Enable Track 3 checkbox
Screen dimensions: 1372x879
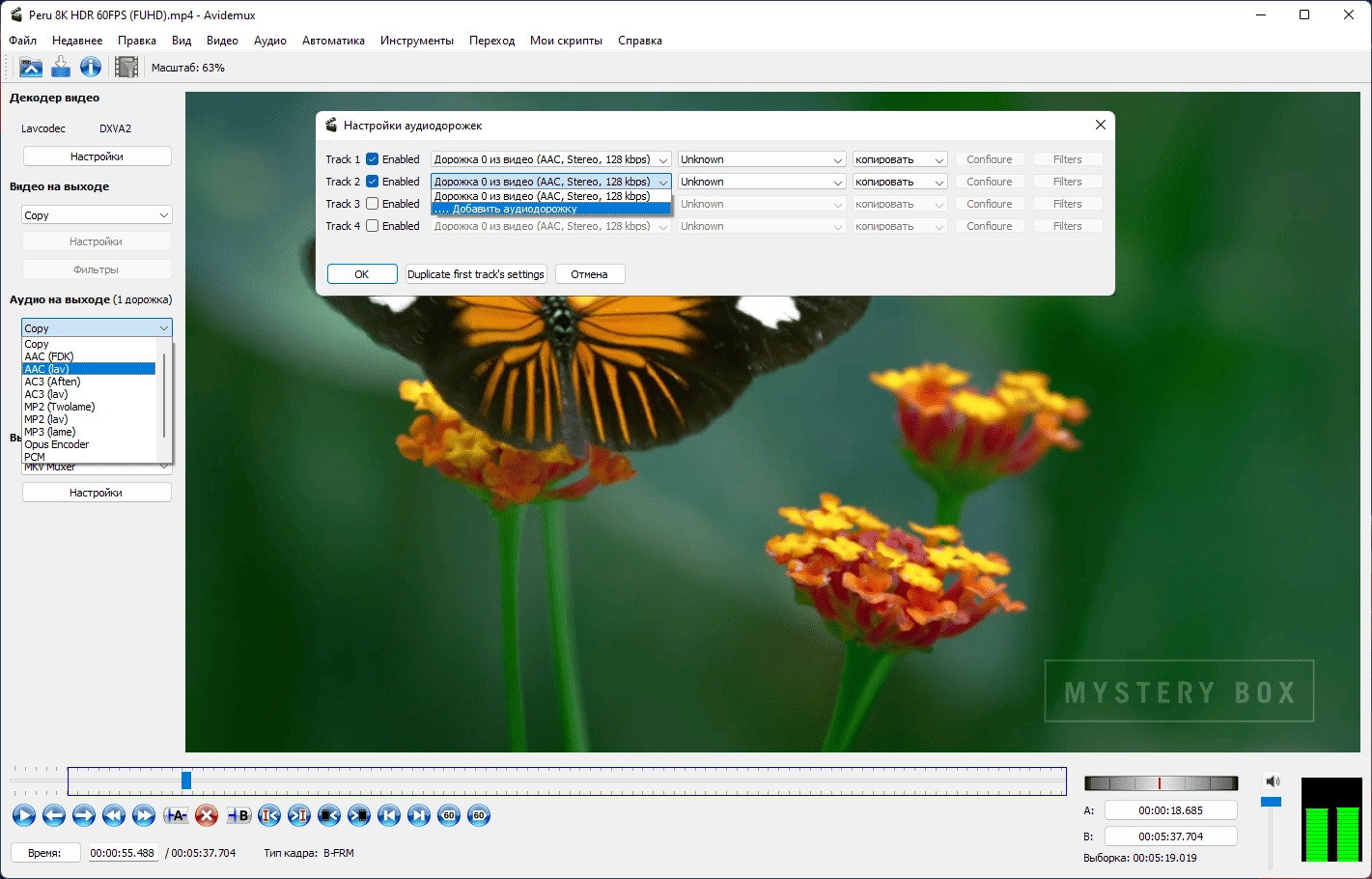point(372,204)
